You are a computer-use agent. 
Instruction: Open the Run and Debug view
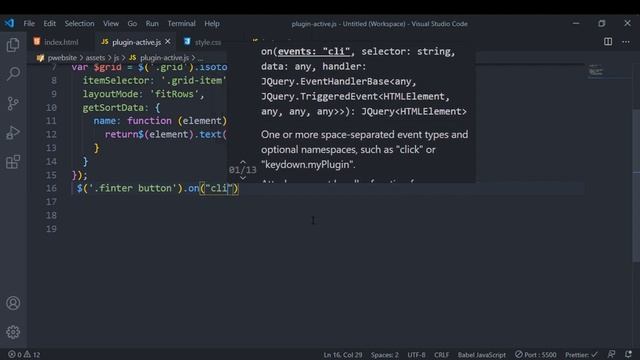tap(13, 133)
